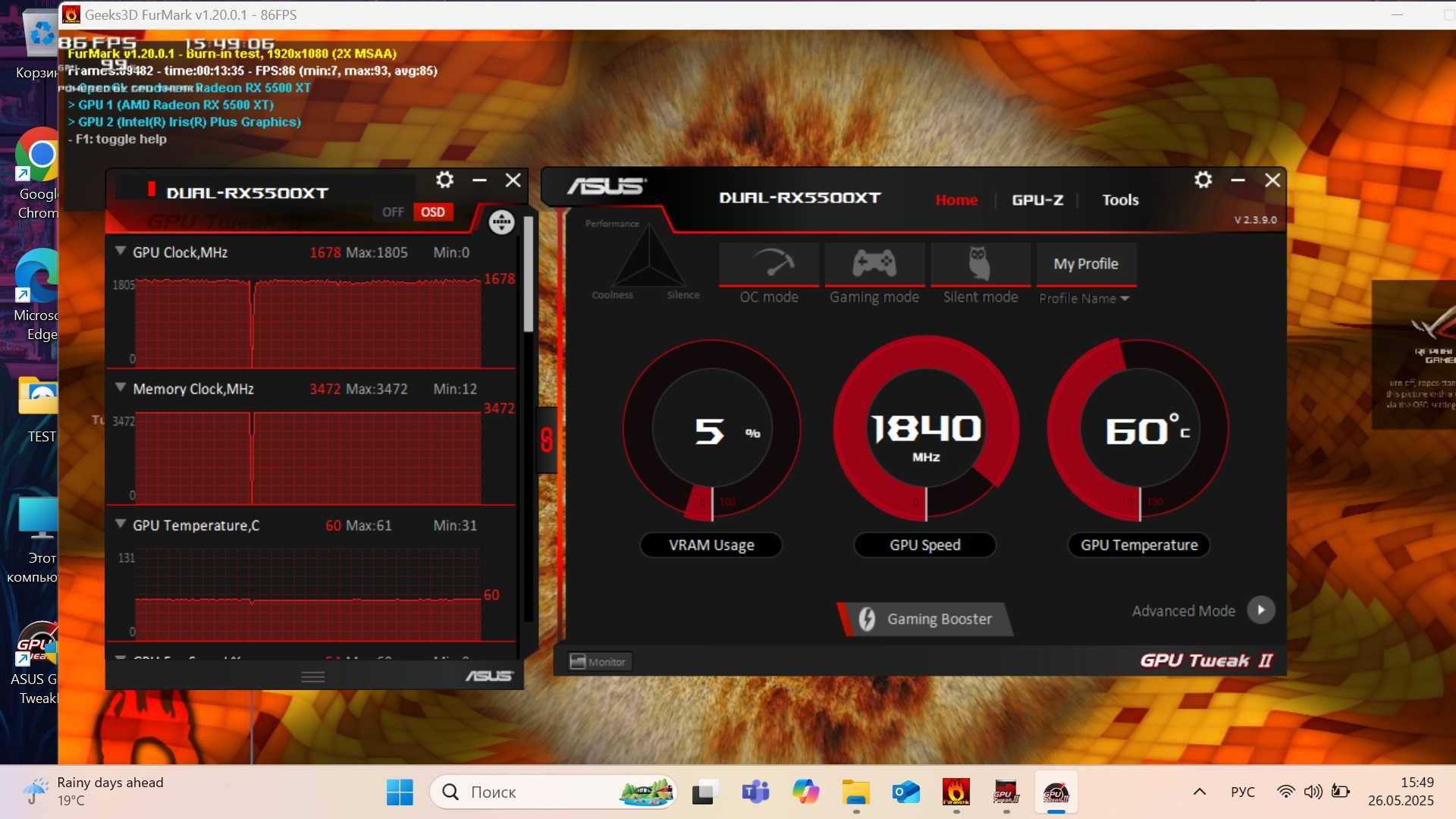Click 'Max:61' temperature value
The image size is (1456, 819).
369,526
